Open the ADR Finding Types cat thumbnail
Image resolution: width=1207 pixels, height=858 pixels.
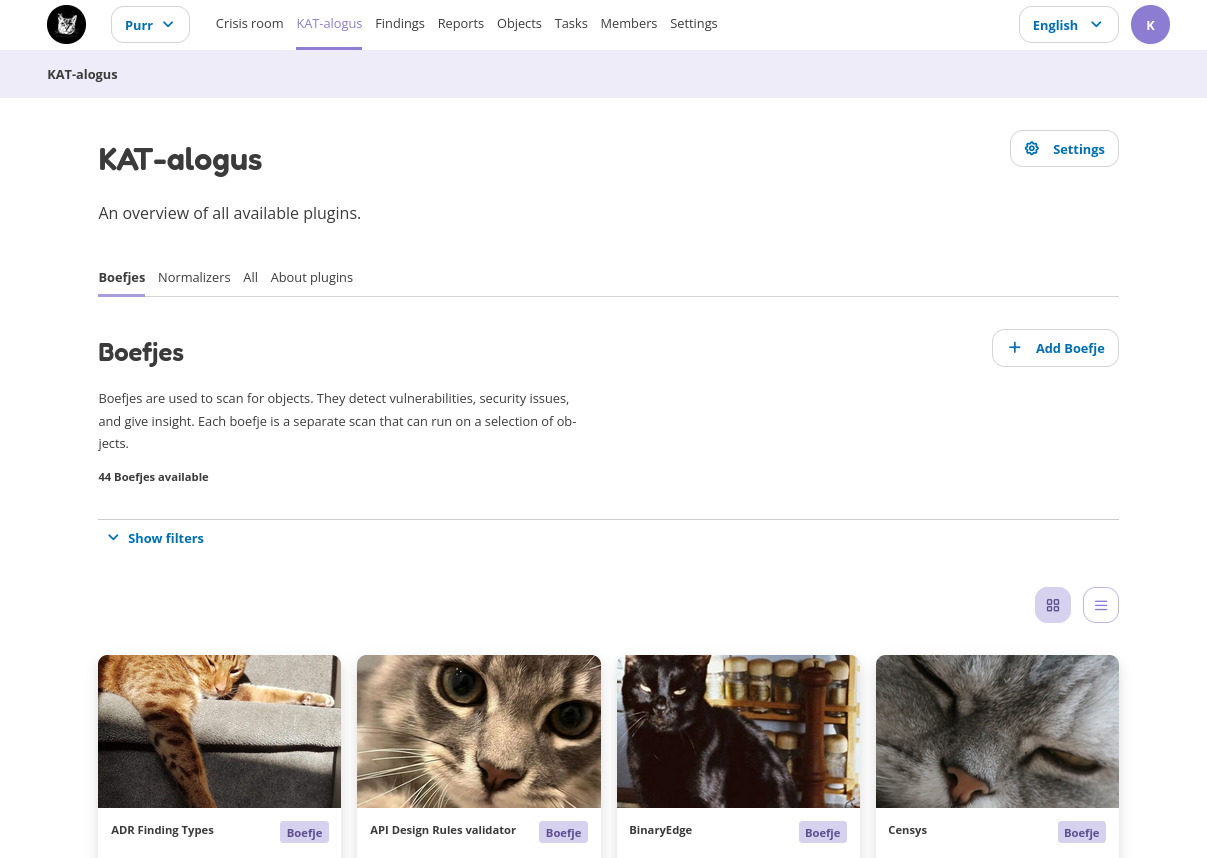pyautogui.click(x=219, y=731)
